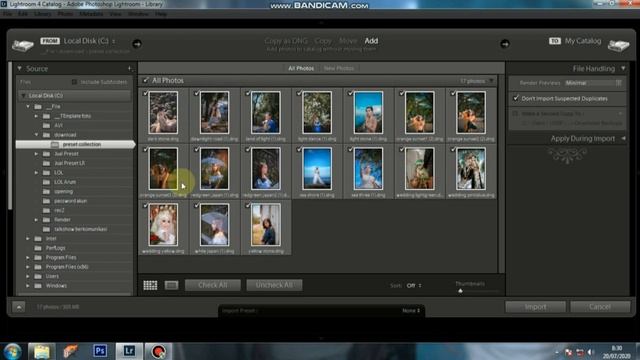Switch to the New Photos tab
Screen dimensions: 640x360
pos(339,68)
